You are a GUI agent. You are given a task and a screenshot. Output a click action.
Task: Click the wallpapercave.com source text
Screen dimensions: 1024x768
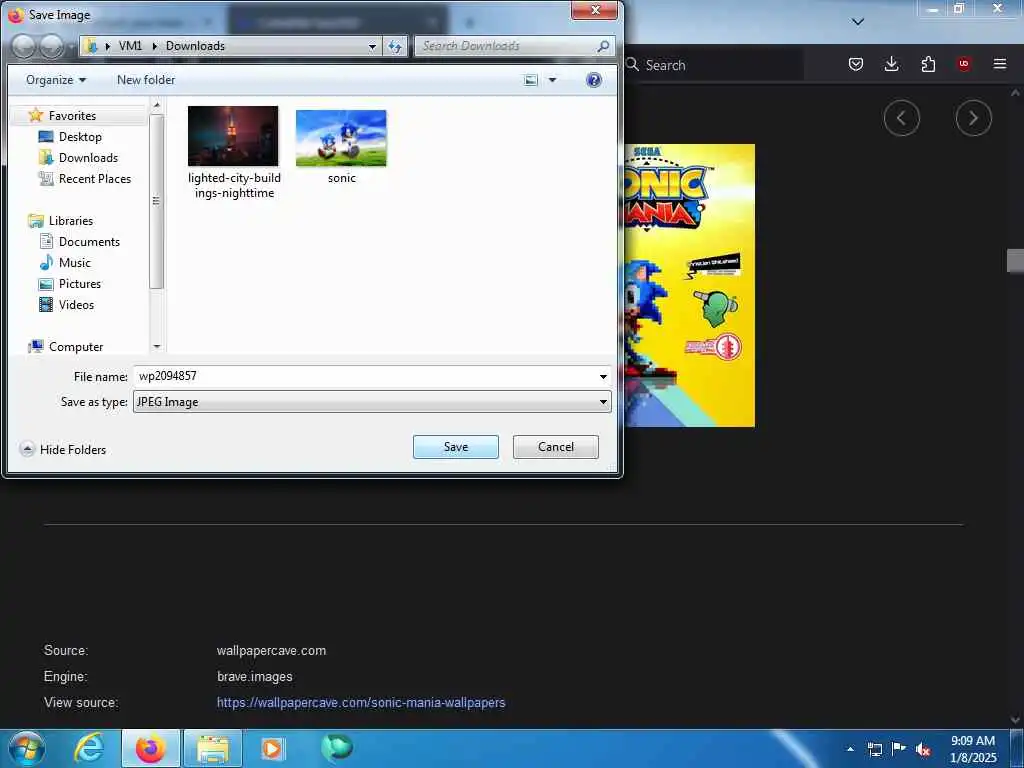272,650
